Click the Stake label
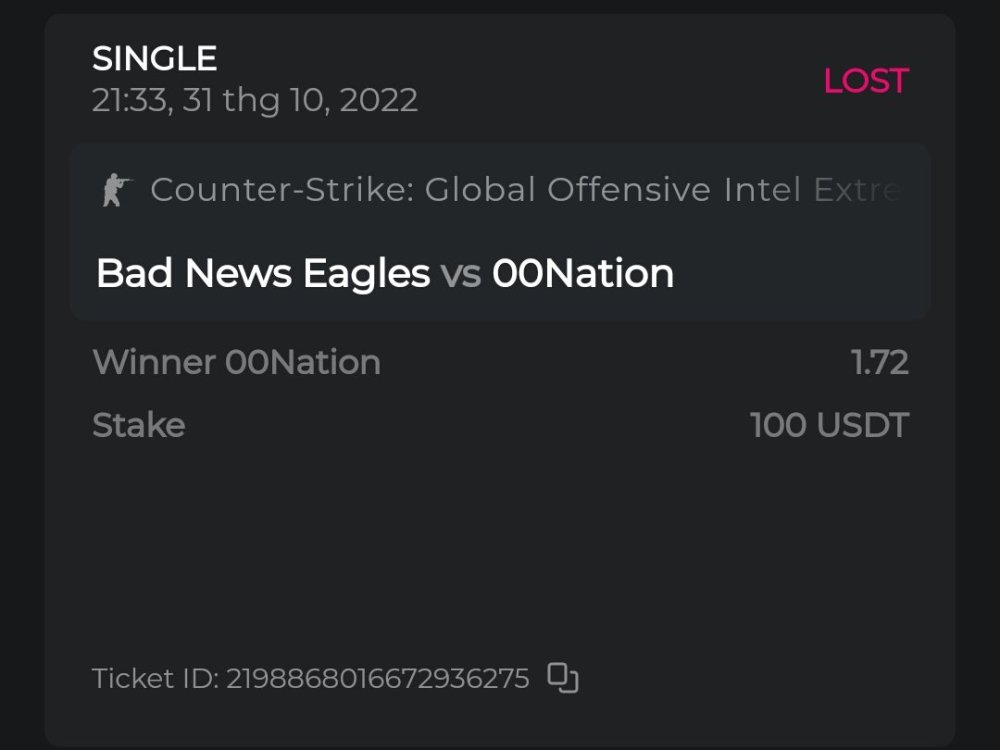 point(138,425)
